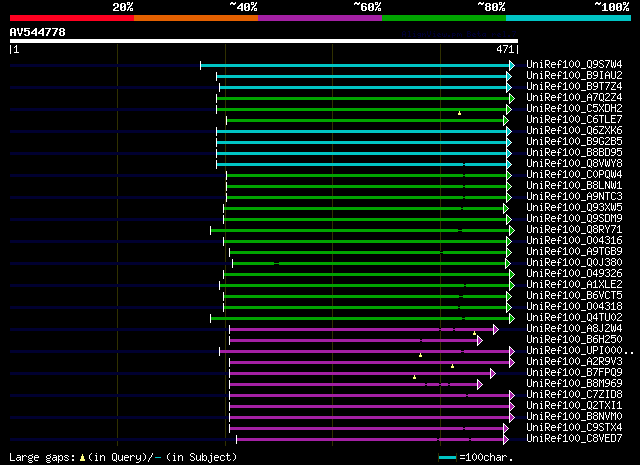Click the green alignment bar for C6TLE7
This screenshot has height=465, width=640.
click(365, 120)
